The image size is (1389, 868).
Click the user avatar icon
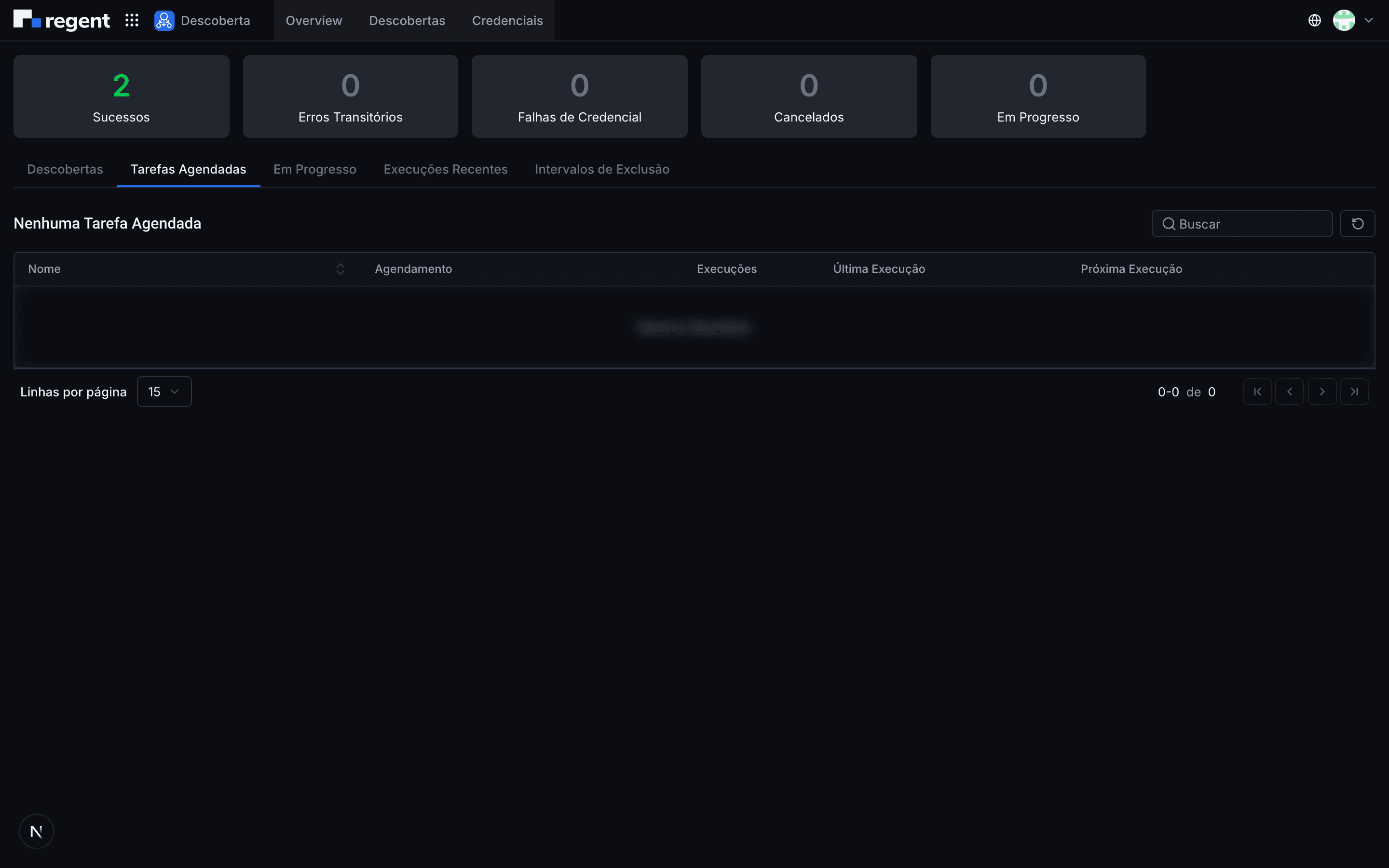(1344, 21)
